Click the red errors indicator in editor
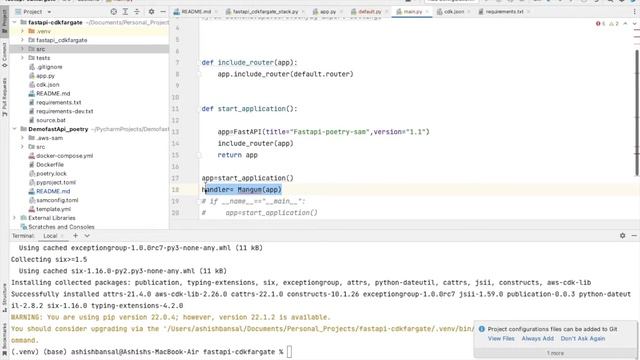Viewport: 640px width, 360px height. coord(601,24)
